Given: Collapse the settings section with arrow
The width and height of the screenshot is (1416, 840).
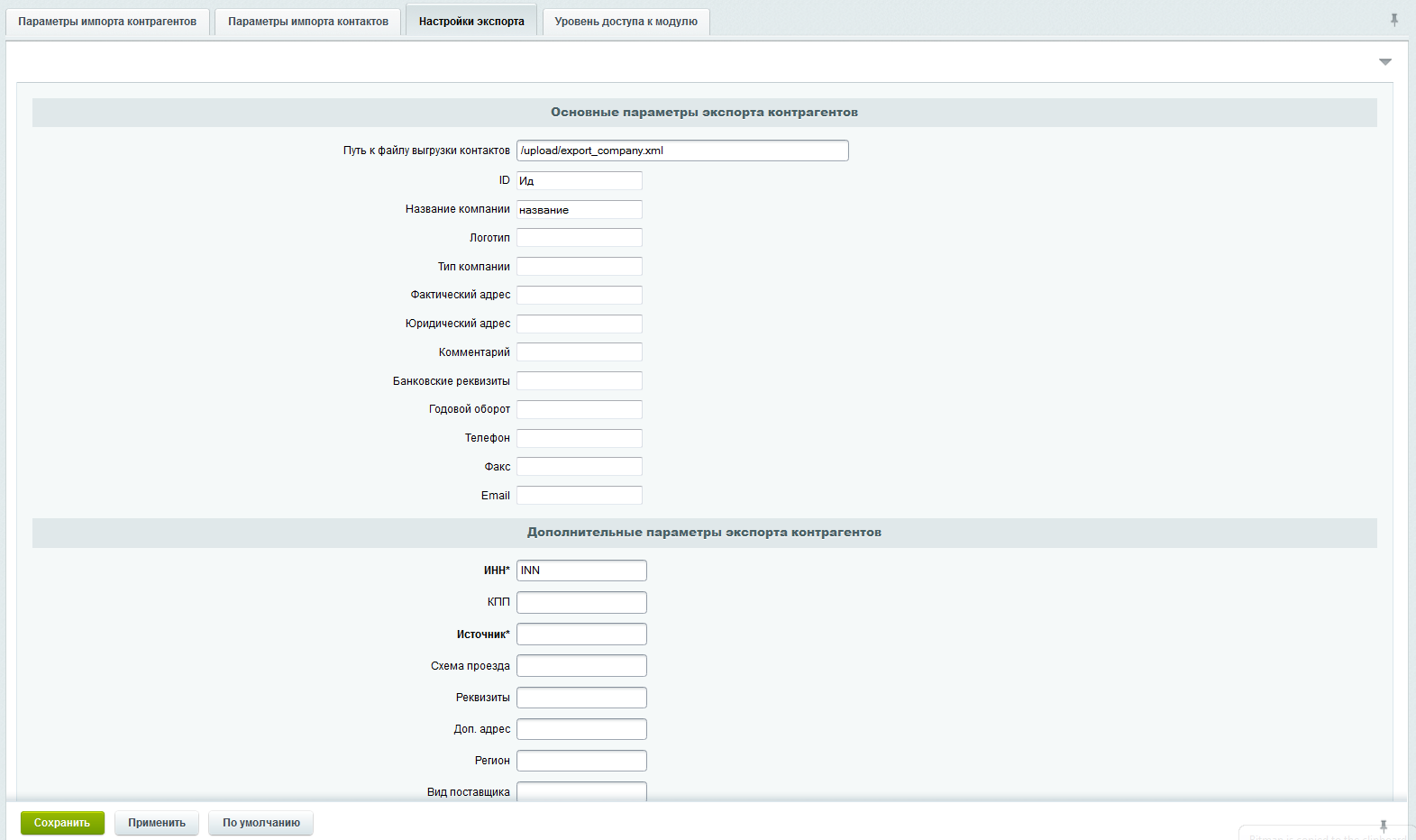Looking at the screenshot, I should 1385,62.
